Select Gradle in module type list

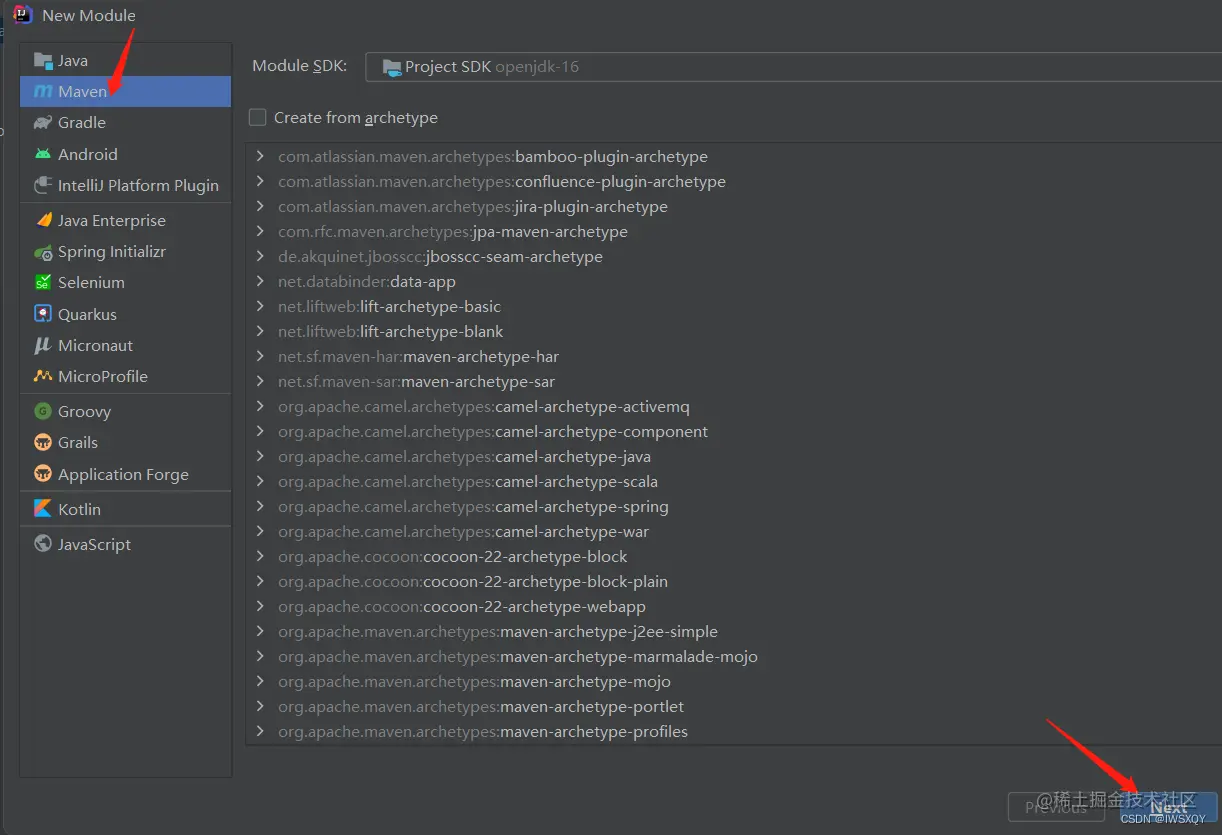pos(125,122)
